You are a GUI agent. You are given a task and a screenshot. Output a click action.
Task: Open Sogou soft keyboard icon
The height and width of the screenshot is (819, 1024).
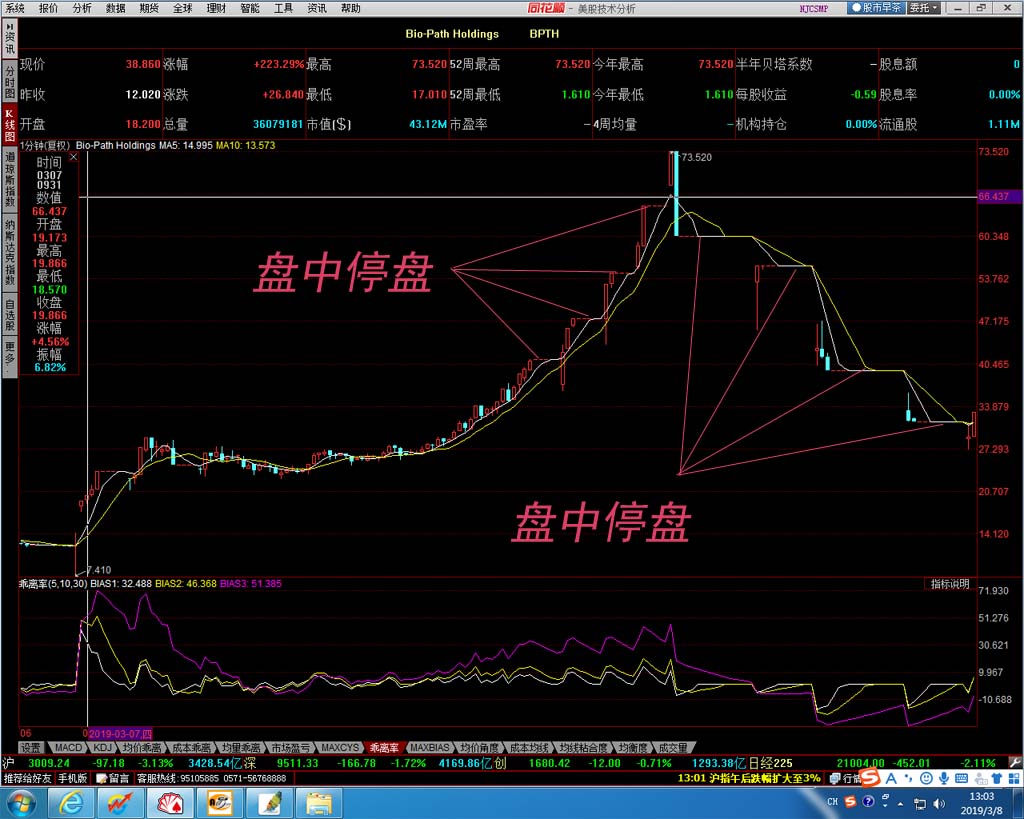961,778
